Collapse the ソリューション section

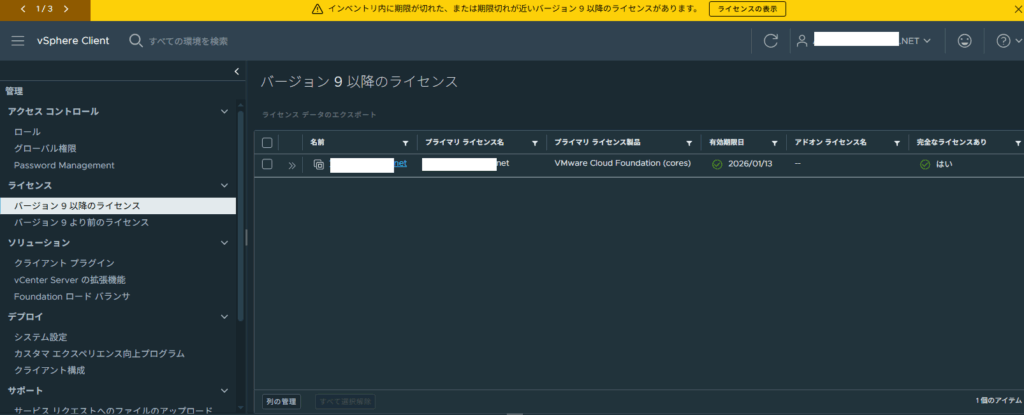click(224, 243)
